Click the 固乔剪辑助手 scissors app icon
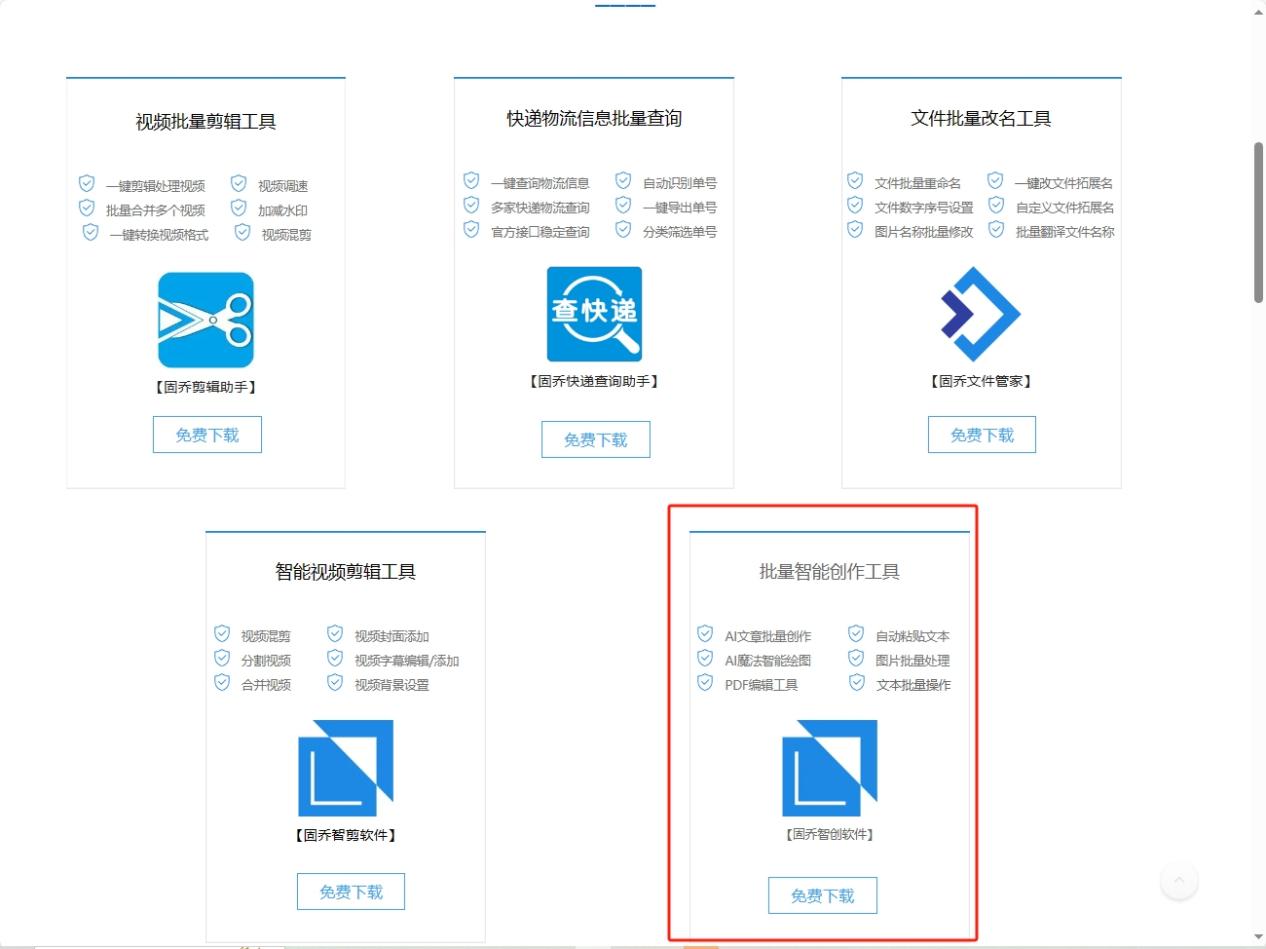The image size is (1266, 949). 206,317
